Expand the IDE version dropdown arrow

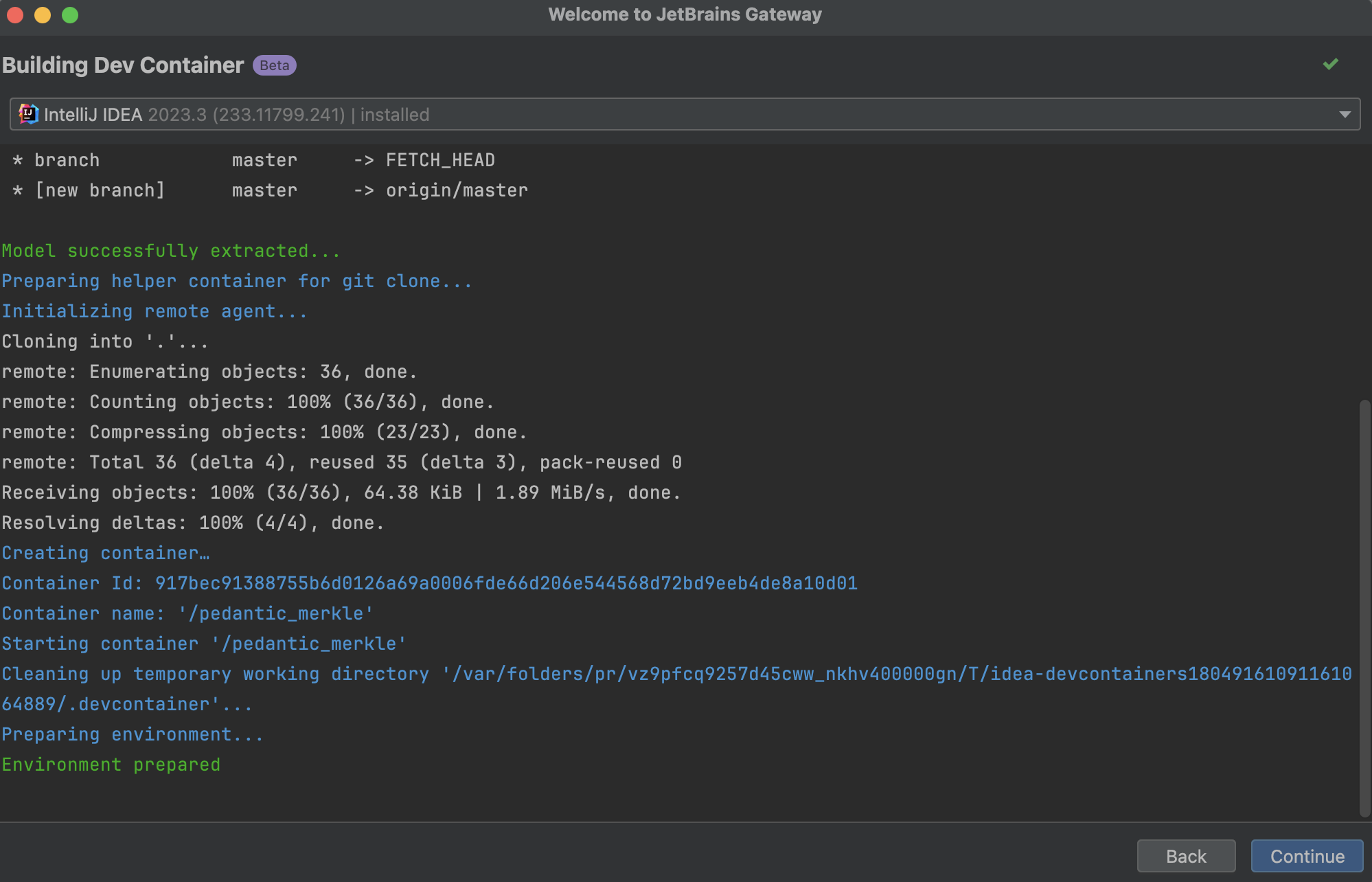click(x=1345, y=114)
